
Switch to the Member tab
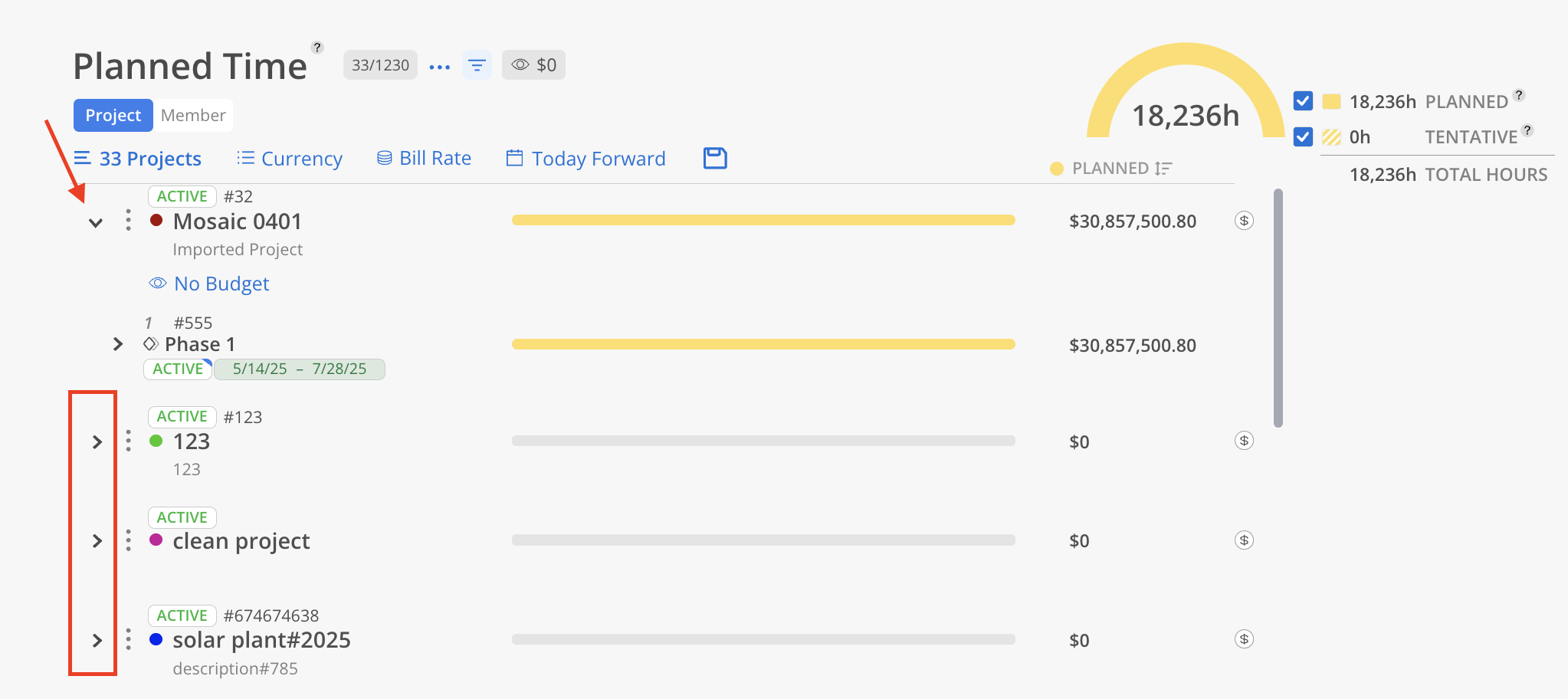pyautogui.click(x=193, y=116)
